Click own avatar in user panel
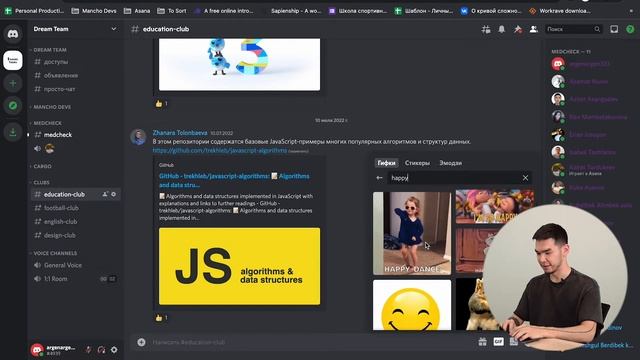This screenshot has height=360, width=640. coord(37,349)
